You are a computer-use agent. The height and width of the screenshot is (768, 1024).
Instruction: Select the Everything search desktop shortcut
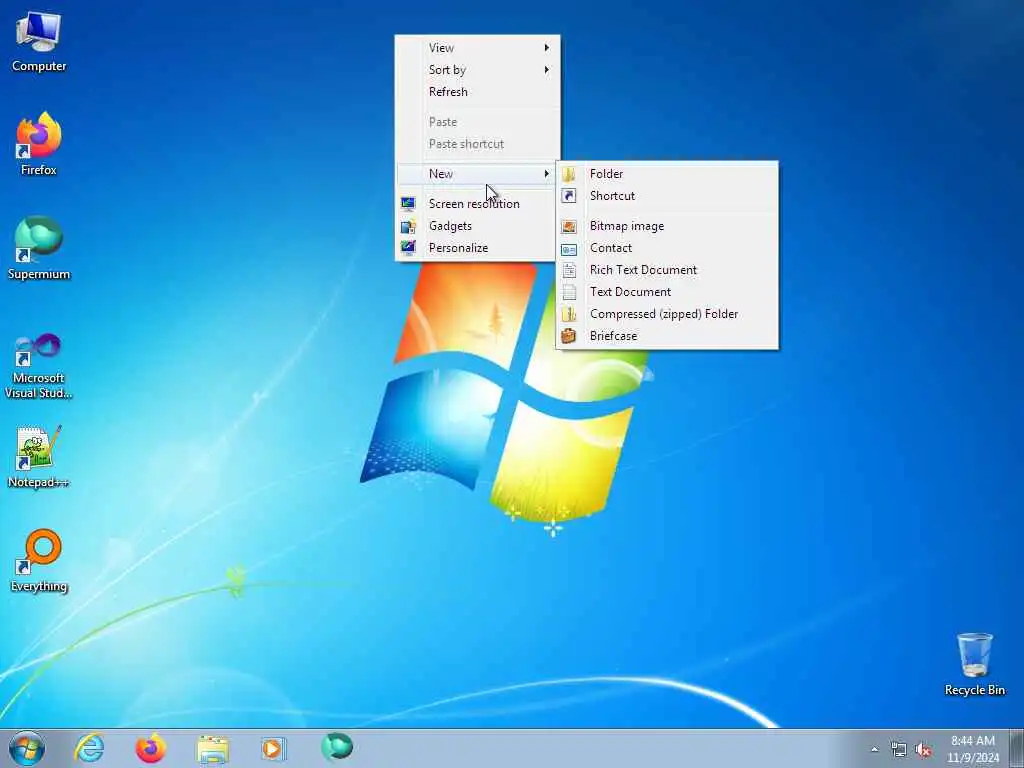tap(39, 560)
